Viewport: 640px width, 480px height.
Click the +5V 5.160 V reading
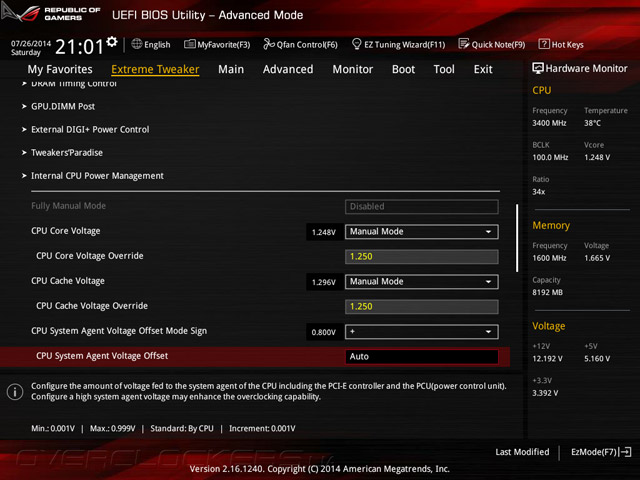597,358
